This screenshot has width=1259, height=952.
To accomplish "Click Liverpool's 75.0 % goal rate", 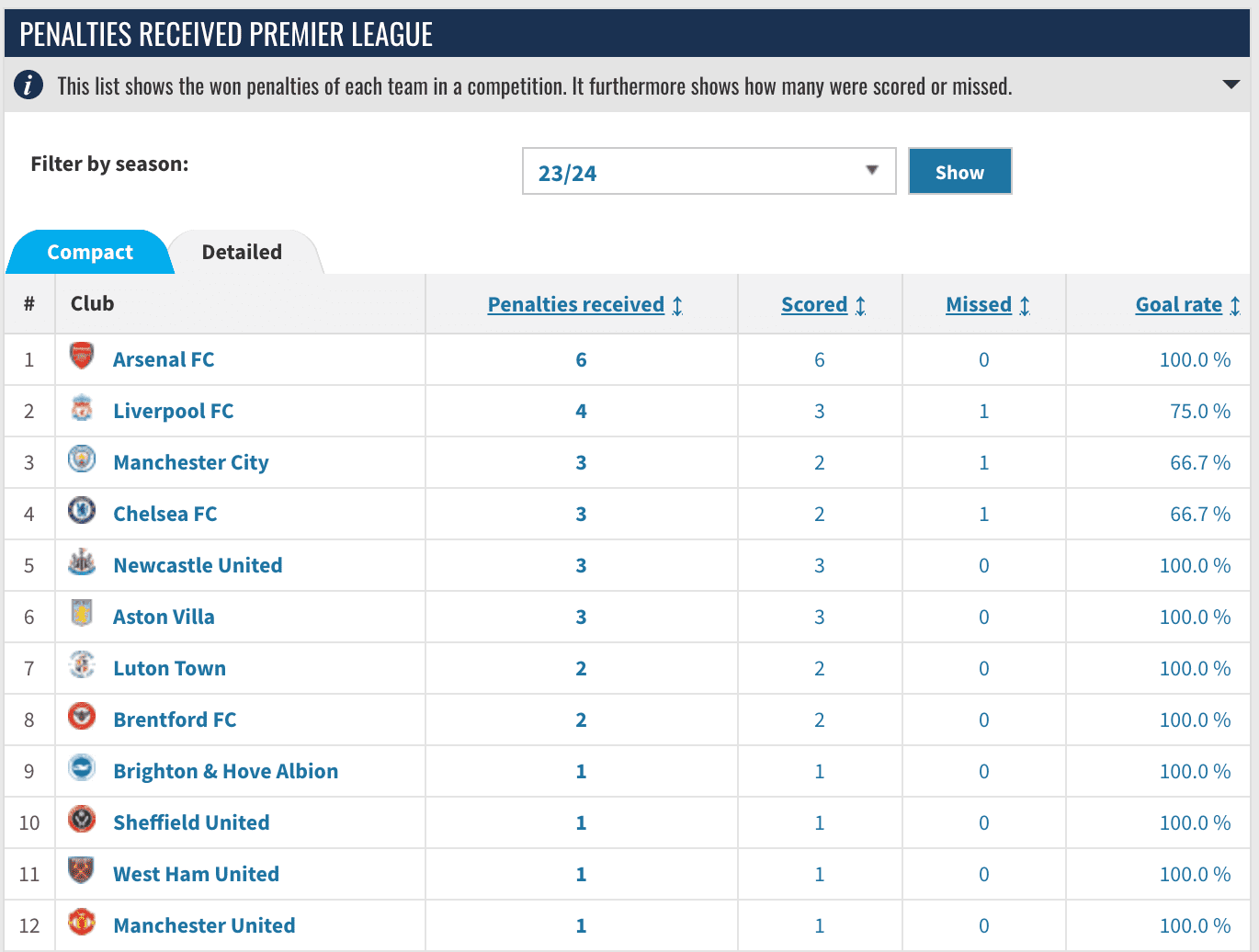I will 1200,411.
